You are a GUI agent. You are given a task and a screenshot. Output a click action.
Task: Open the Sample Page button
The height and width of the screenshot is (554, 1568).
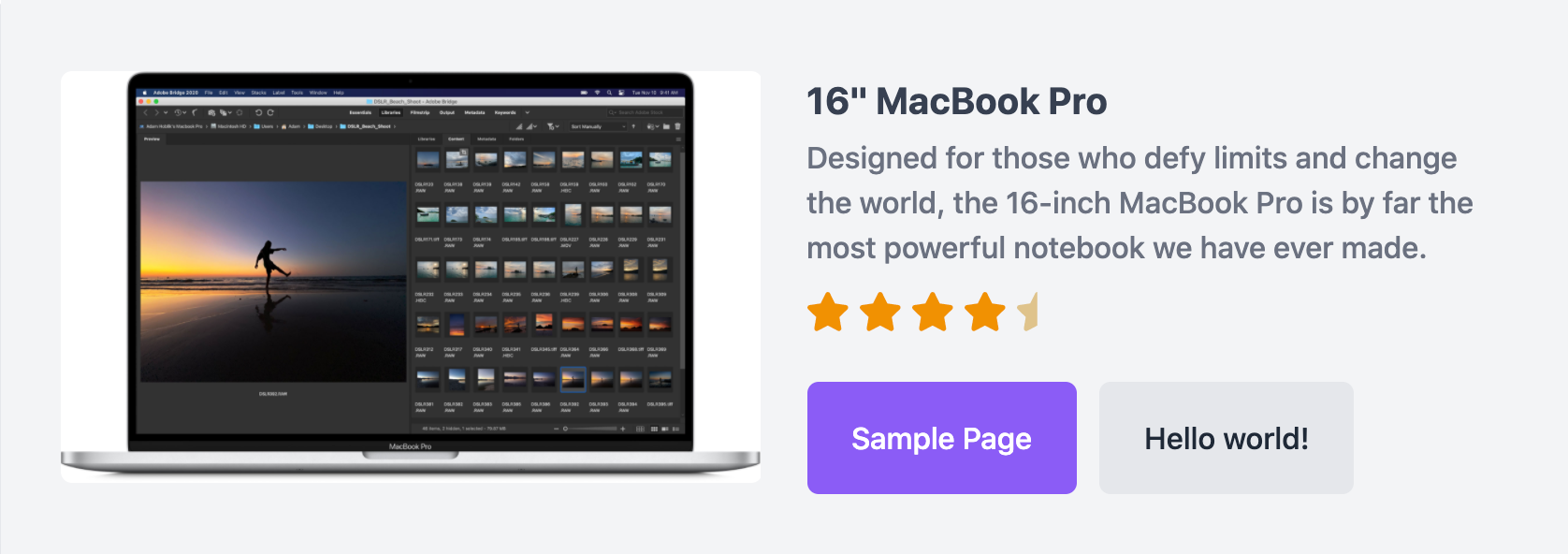click(941, 438)
